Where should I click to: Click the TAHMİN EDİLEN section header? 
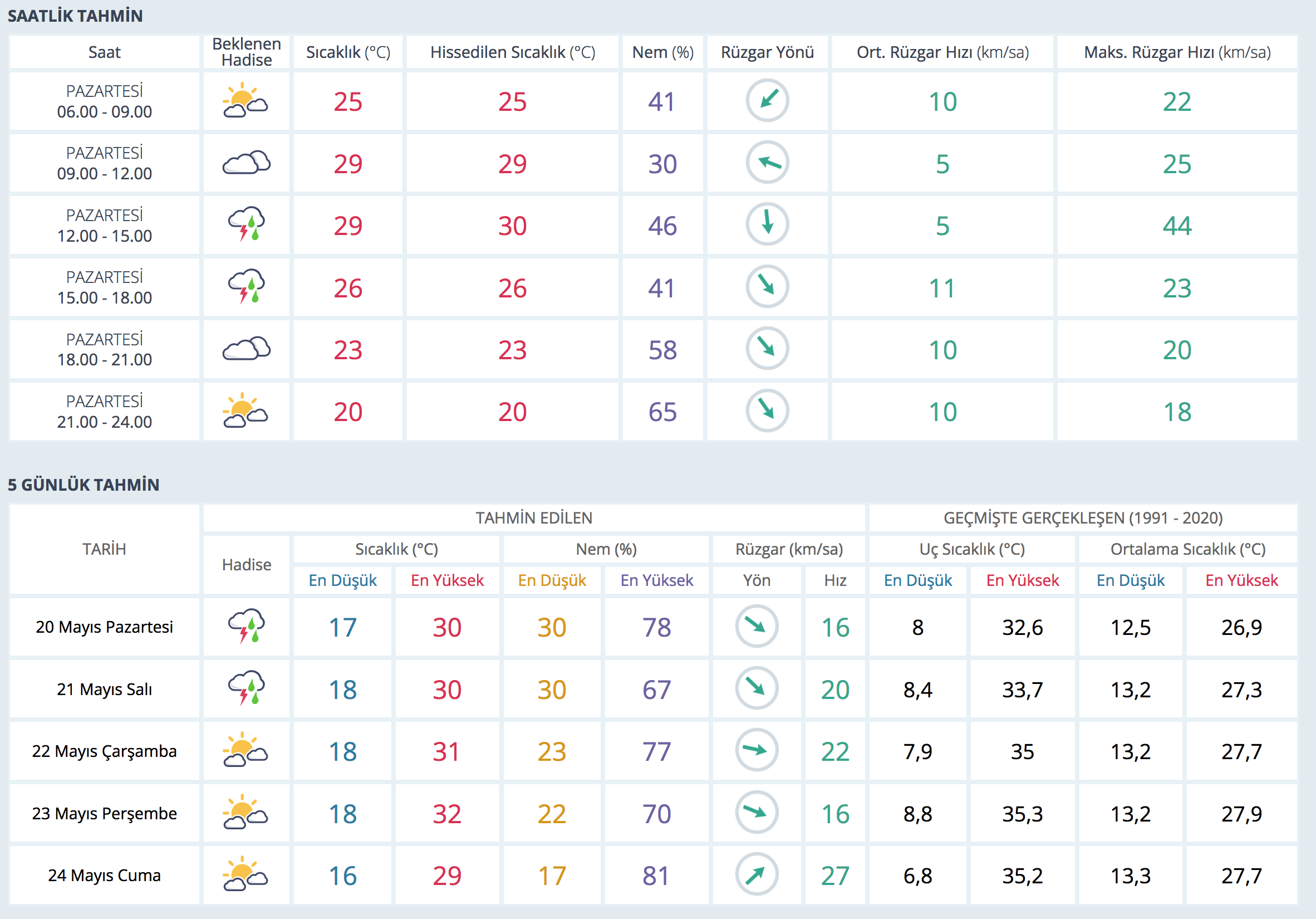534,517
